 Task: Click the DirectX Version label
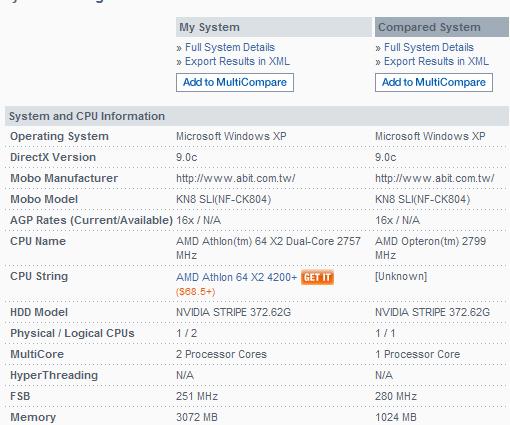coord(53,157)
